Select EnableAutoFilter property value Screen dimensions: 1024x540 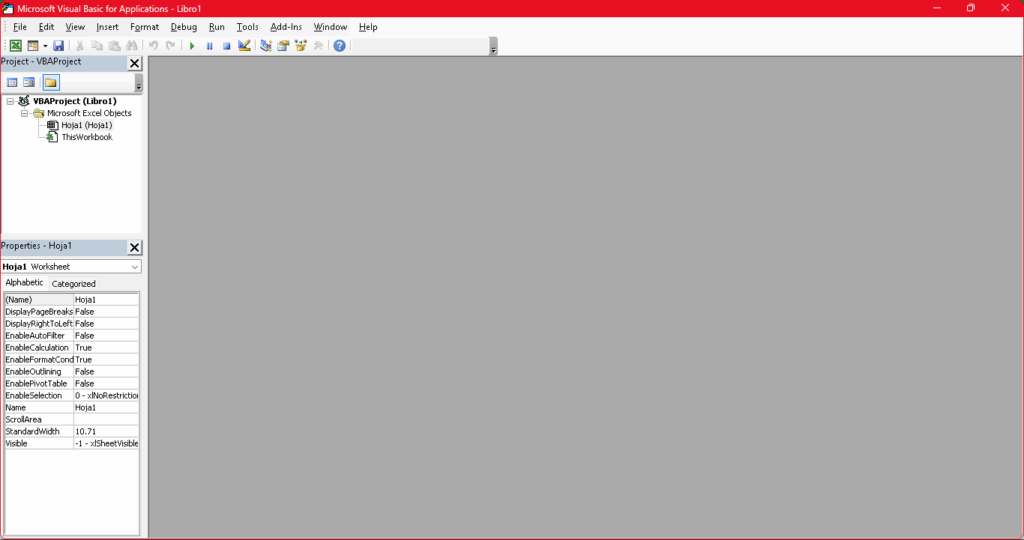[x=106, y=336]
